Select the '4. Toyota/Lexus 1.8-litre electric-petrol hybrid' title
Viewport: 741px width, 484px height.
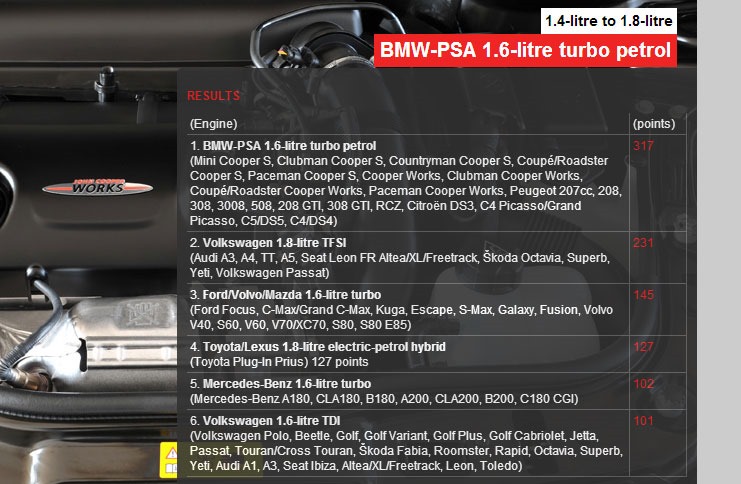(318, 347)
